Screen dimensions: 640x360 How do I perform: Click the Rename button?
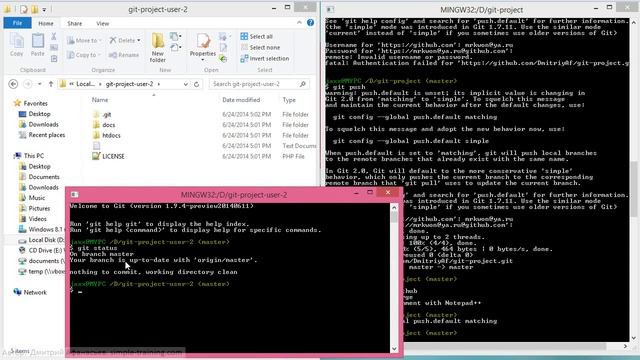(x=124, y=55)
